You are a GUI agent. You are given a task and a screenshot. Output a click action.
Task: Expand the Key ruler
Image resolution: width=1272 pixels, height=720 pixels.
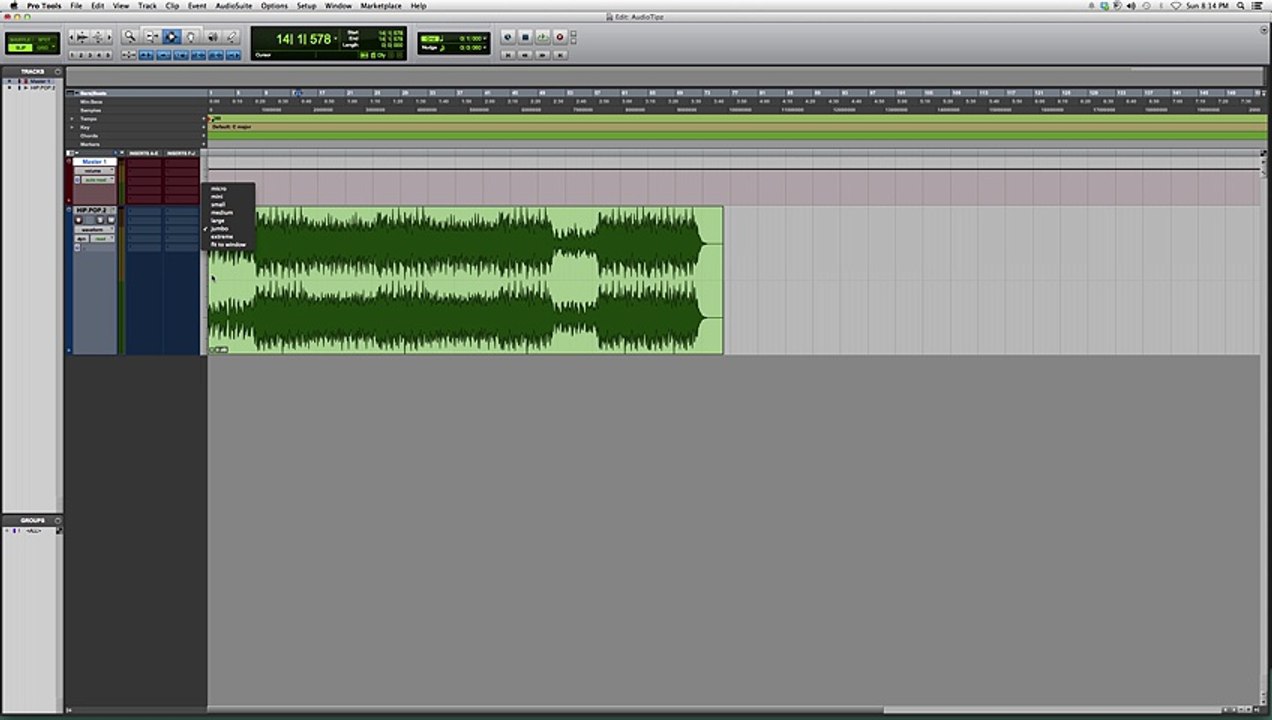(x=72, y=127)
